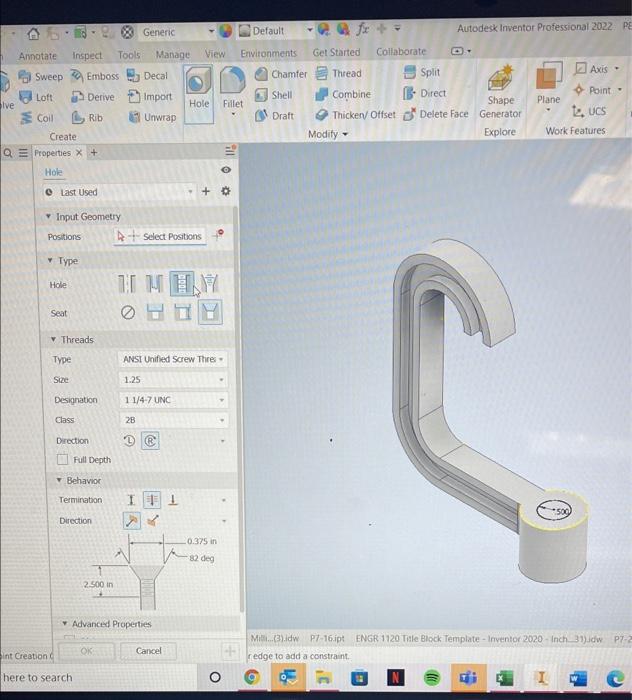Click the Loft tool
The height and width of the screenshot is (700, 632).
36,97
